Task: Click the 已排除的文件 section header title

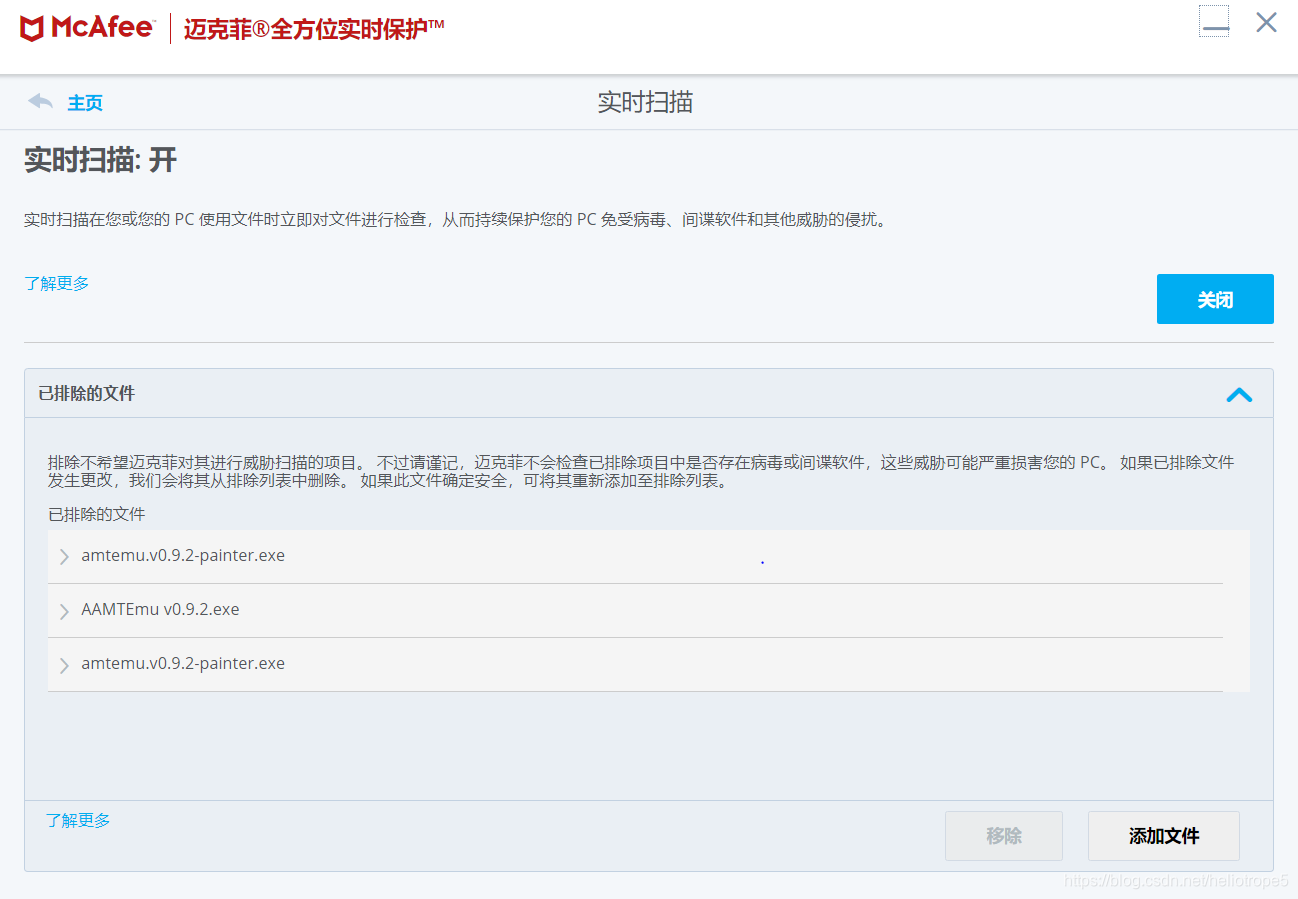Action: pos(87,394)
